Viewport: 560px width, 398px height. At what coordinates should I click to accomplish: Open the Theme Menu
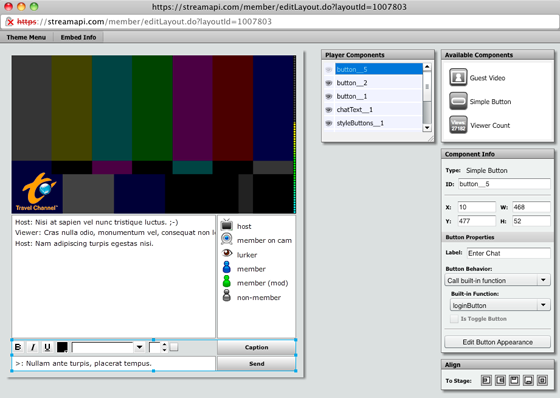pyautogui.click(x=26, y=37)
